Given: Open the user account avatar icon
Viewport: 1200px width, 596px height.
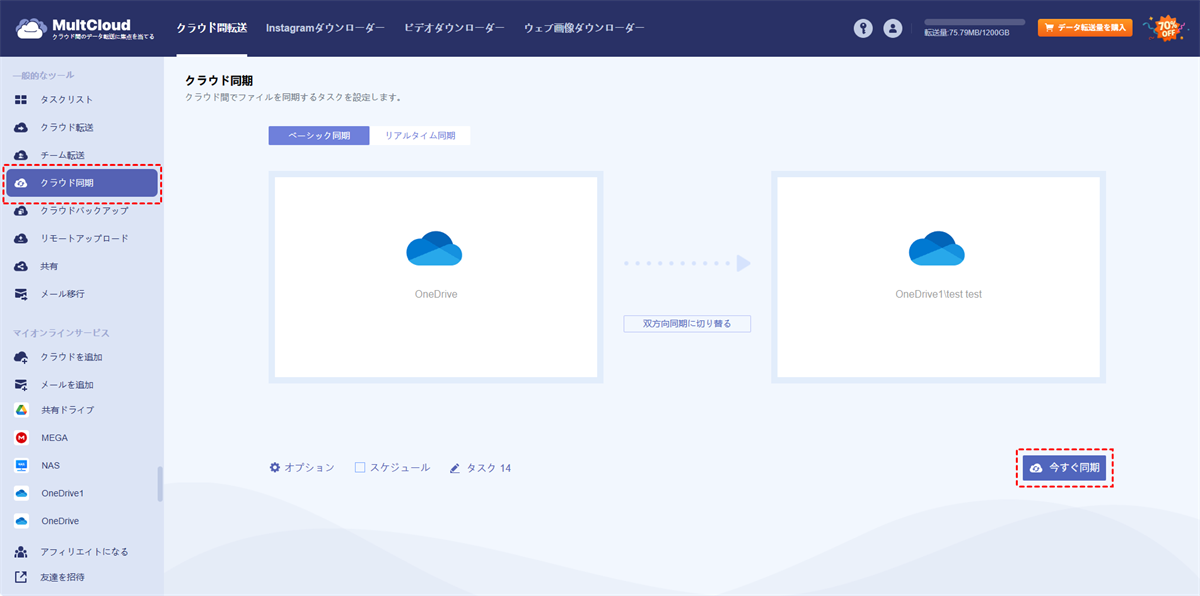Looking at the screenshot, I should (x=893, y=29).
